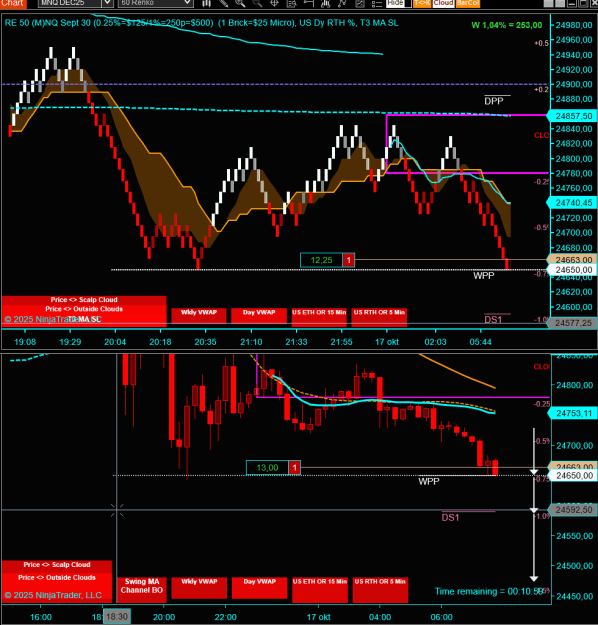Click the 24650,00 price marker in lower chart

(572, 476)
